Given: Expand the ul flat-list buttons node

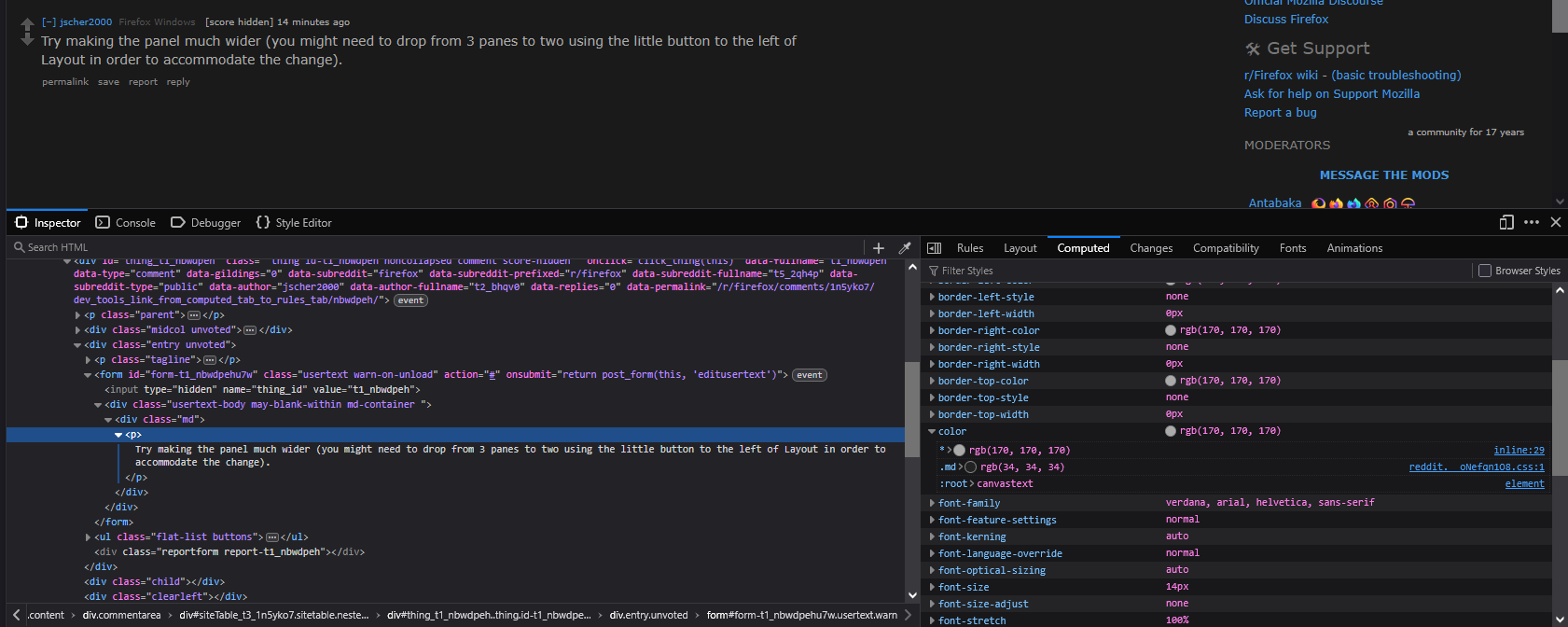Looking at the screenshot, I should [88, 537].
